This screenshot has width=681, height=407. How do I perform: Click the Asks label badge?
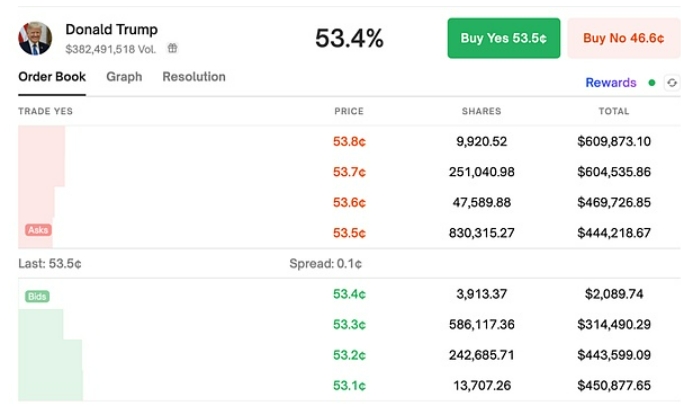coord(38,230)
